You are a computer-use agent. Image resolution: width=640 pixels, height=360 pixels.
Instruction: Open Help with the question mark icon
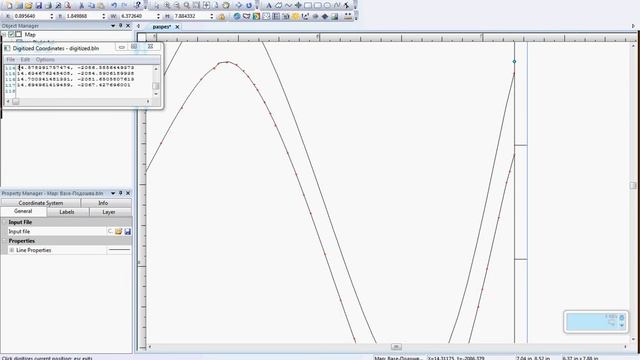(138, 5)
